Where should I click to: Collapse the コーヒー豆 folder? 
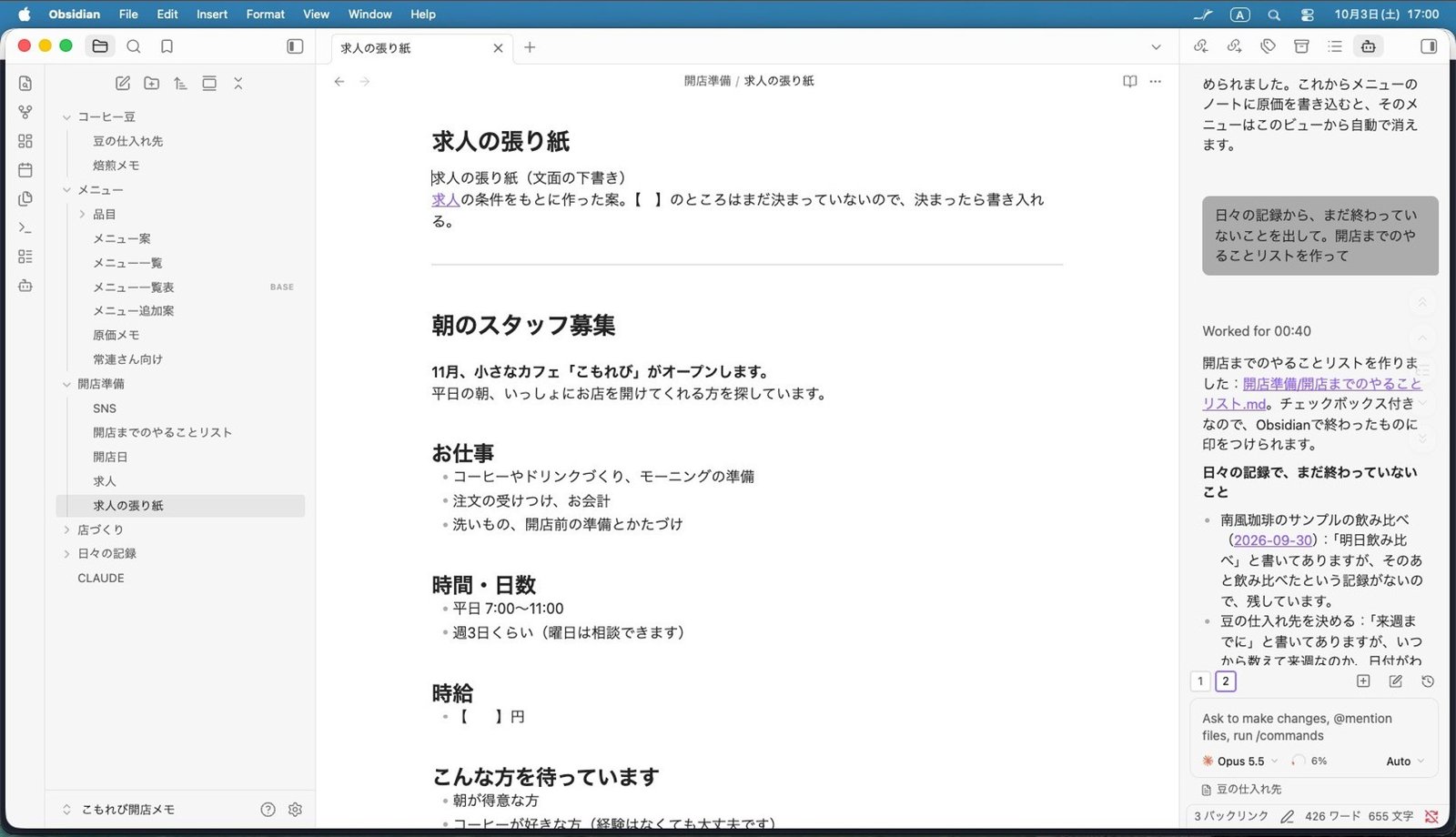tap(66, 117)
